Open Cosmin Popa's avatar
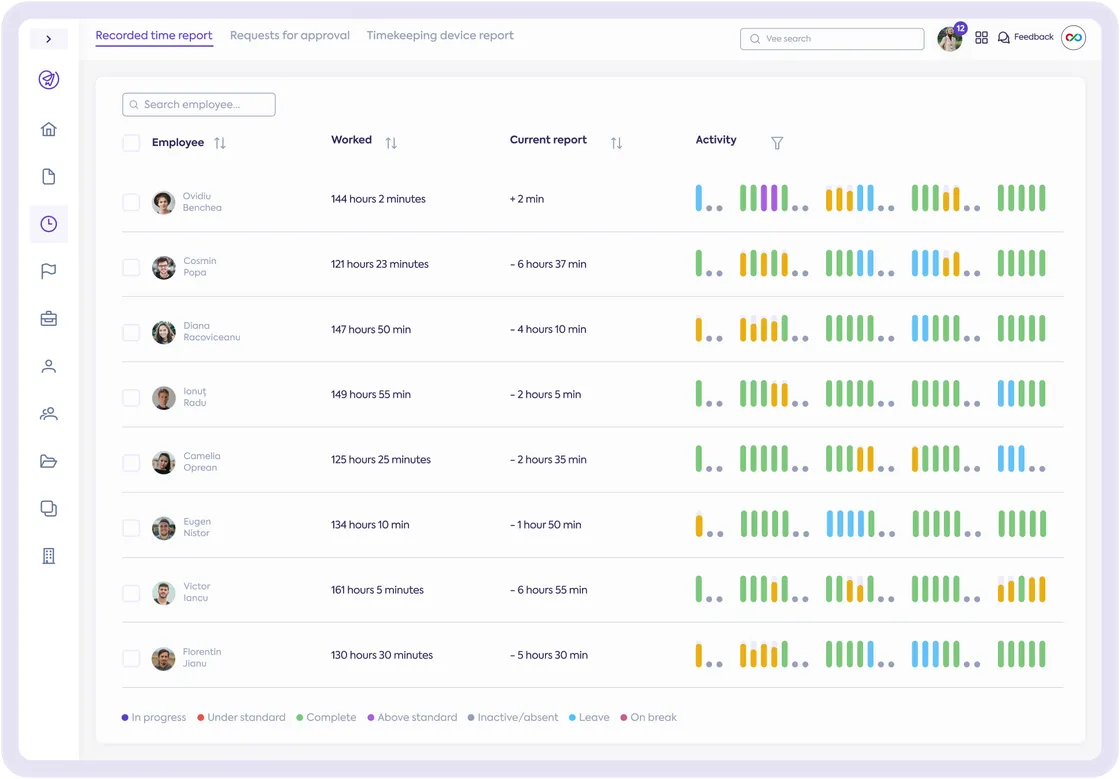1120x779 pixels. tap(164, 268)
